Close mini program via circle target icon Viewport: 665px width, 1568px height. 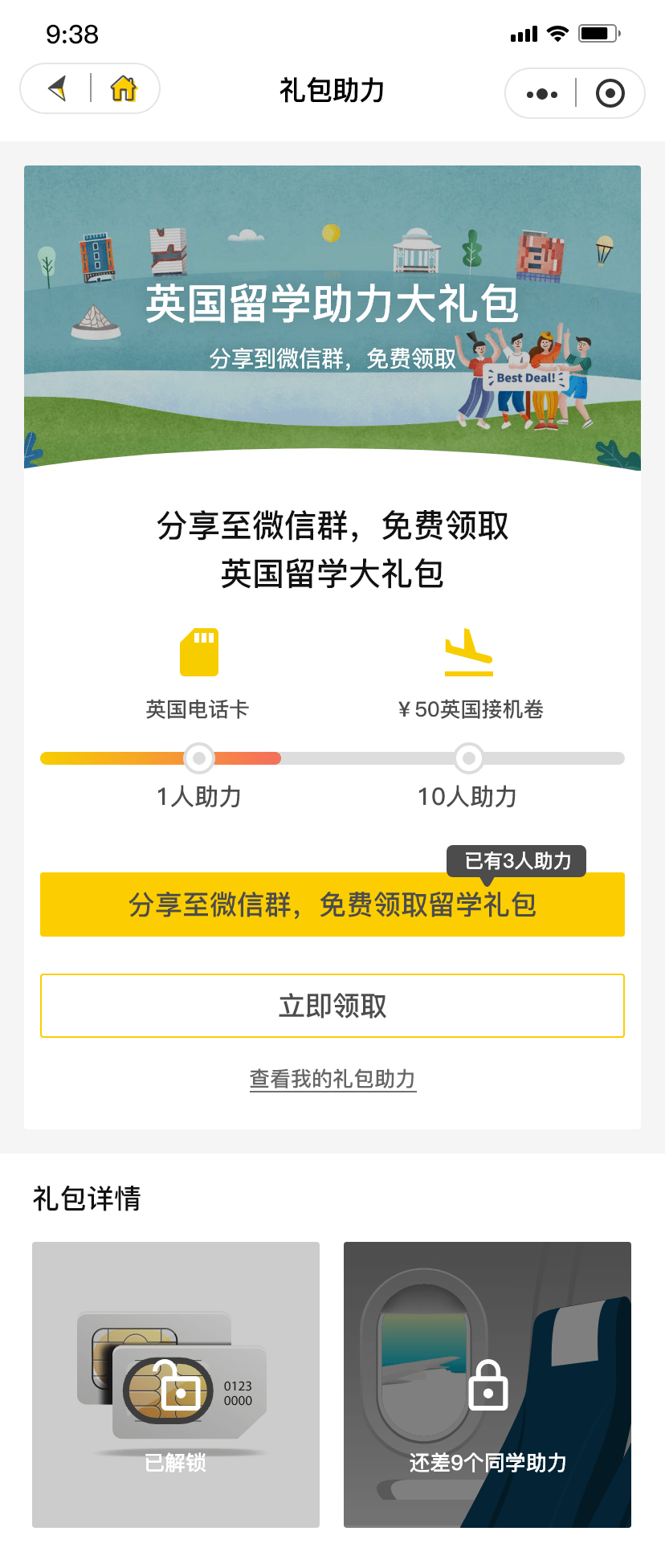point(610,94)
